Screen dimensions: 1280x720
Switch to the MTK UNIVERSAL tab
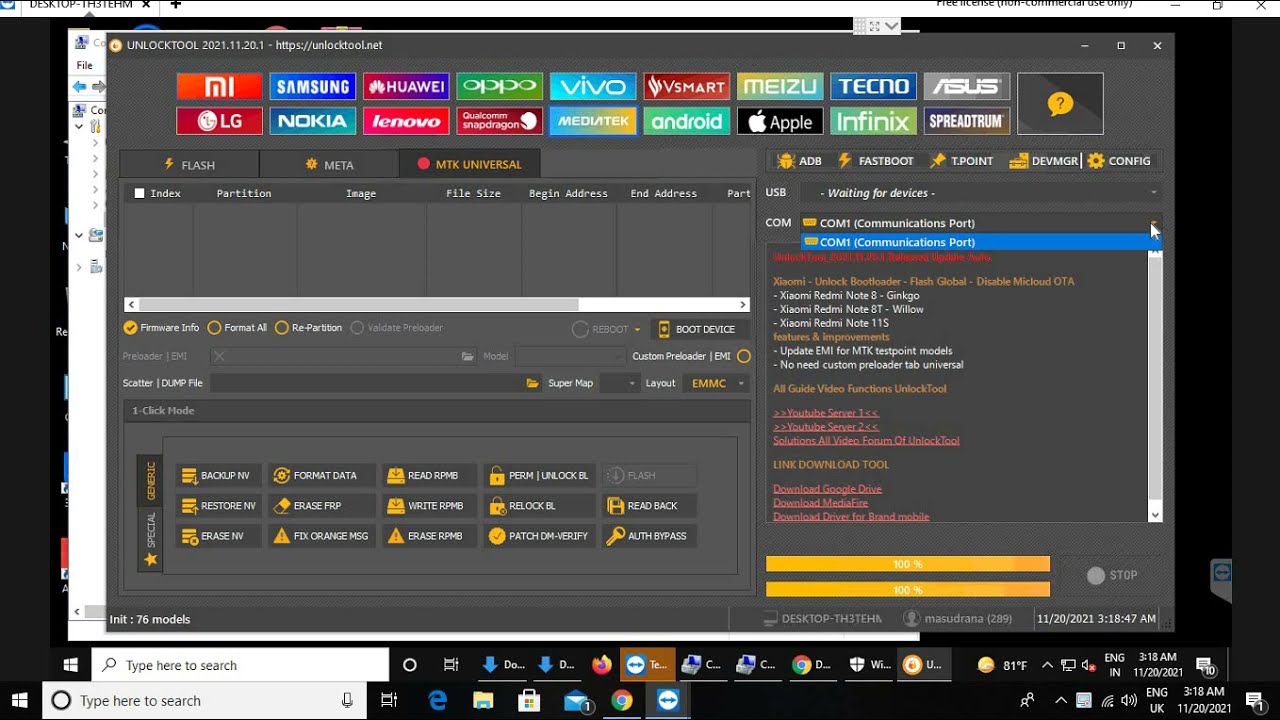(470, 164)
